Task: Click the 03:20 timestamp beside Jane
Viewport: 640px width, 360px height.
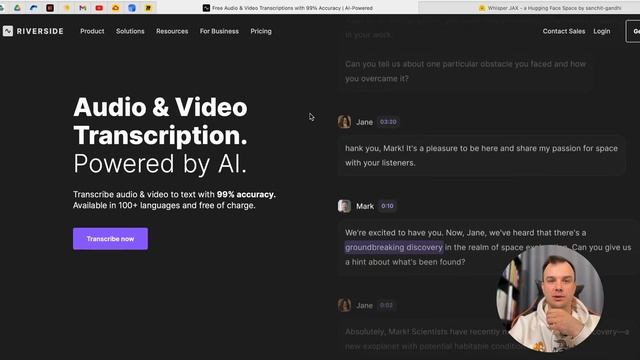Action: coord(388,122)
